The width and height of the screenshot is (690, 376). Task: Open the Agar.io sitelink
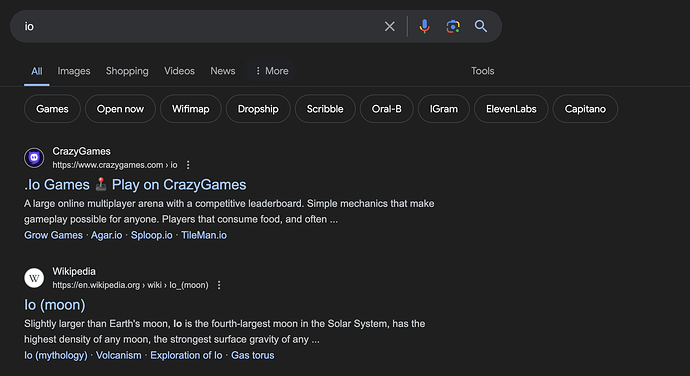point(106,235)
